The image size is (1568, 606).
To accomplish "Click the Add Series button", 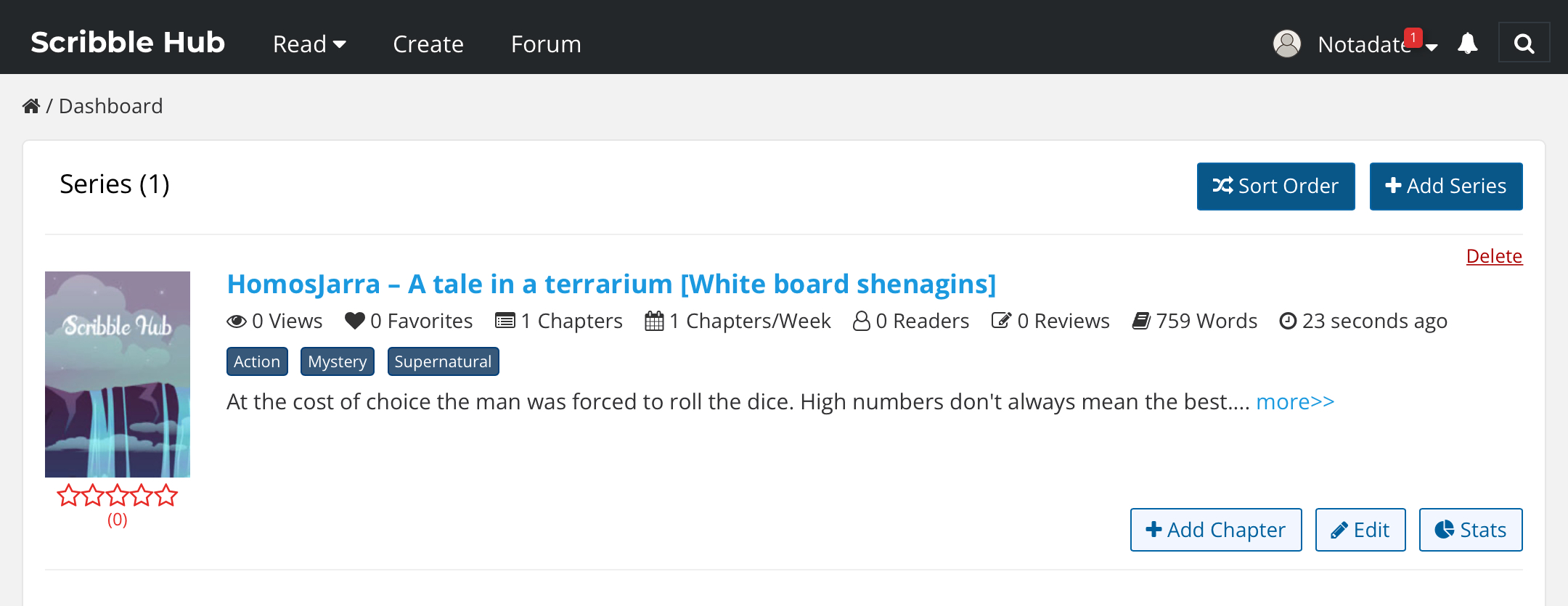I will point(1445,187).
